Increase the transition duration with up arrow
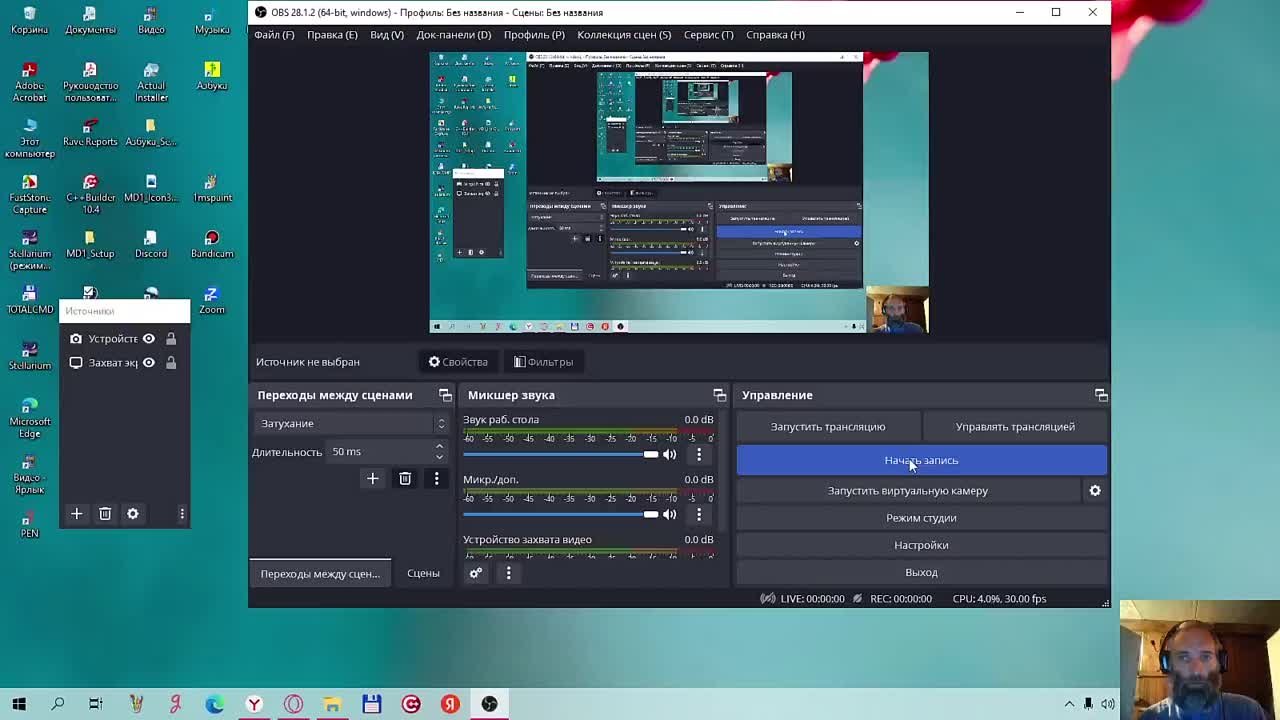Screen dimensions: 1280x720 439,447
